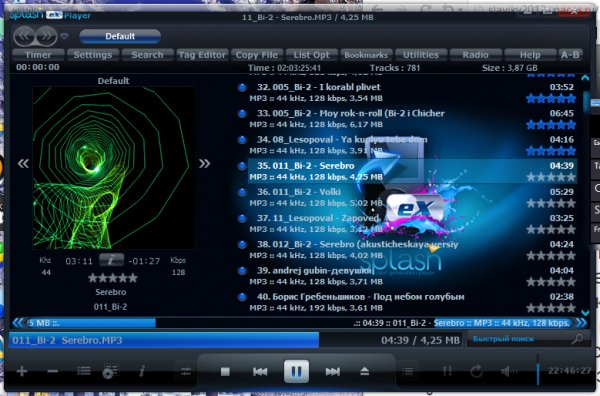Click blue bullet icon of track 32
The height and width of the screenshot is (396, 600).
[x=242, y=87]
